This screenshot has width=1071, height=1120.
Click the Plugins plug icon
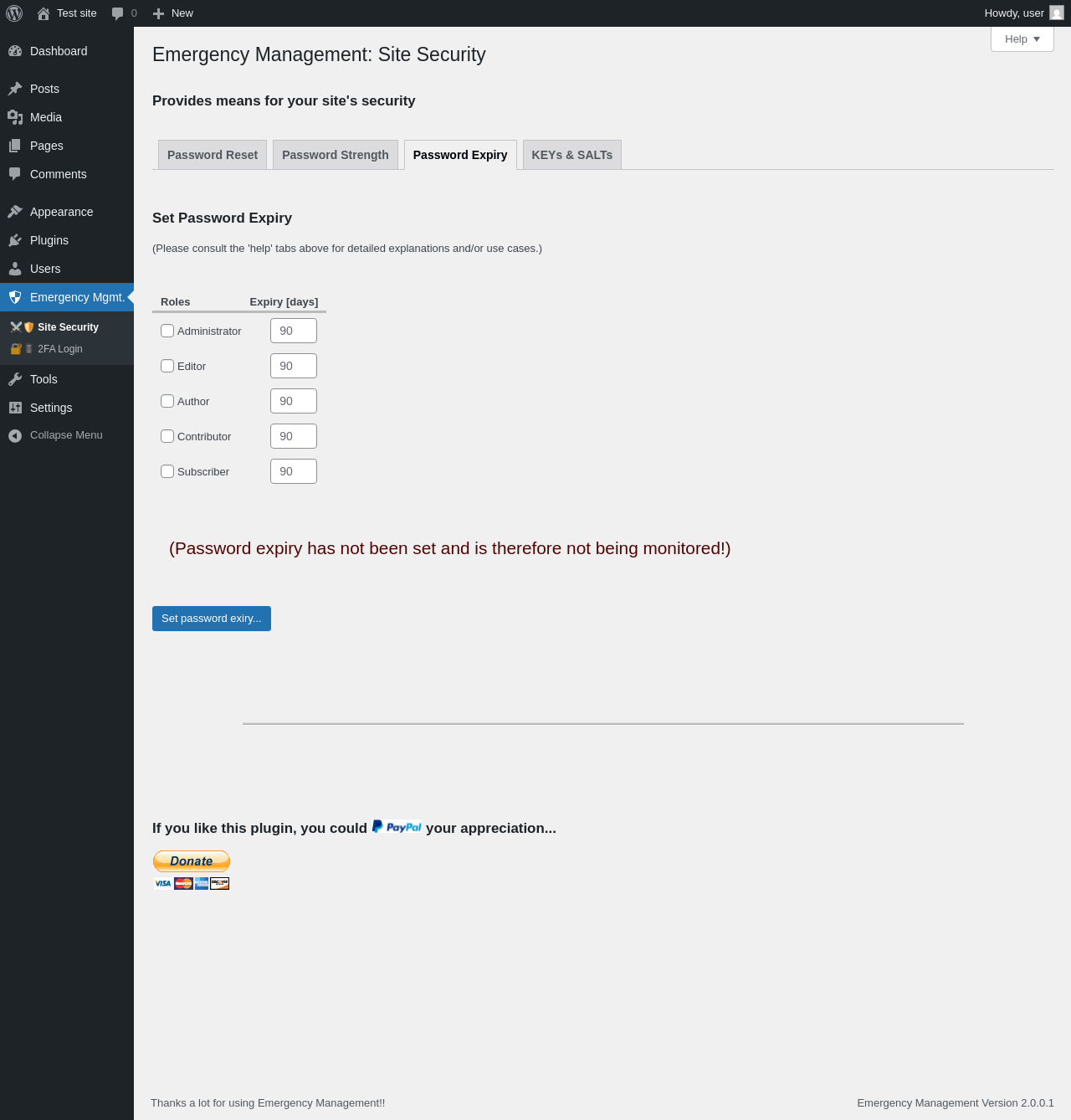tap(15, 240)
